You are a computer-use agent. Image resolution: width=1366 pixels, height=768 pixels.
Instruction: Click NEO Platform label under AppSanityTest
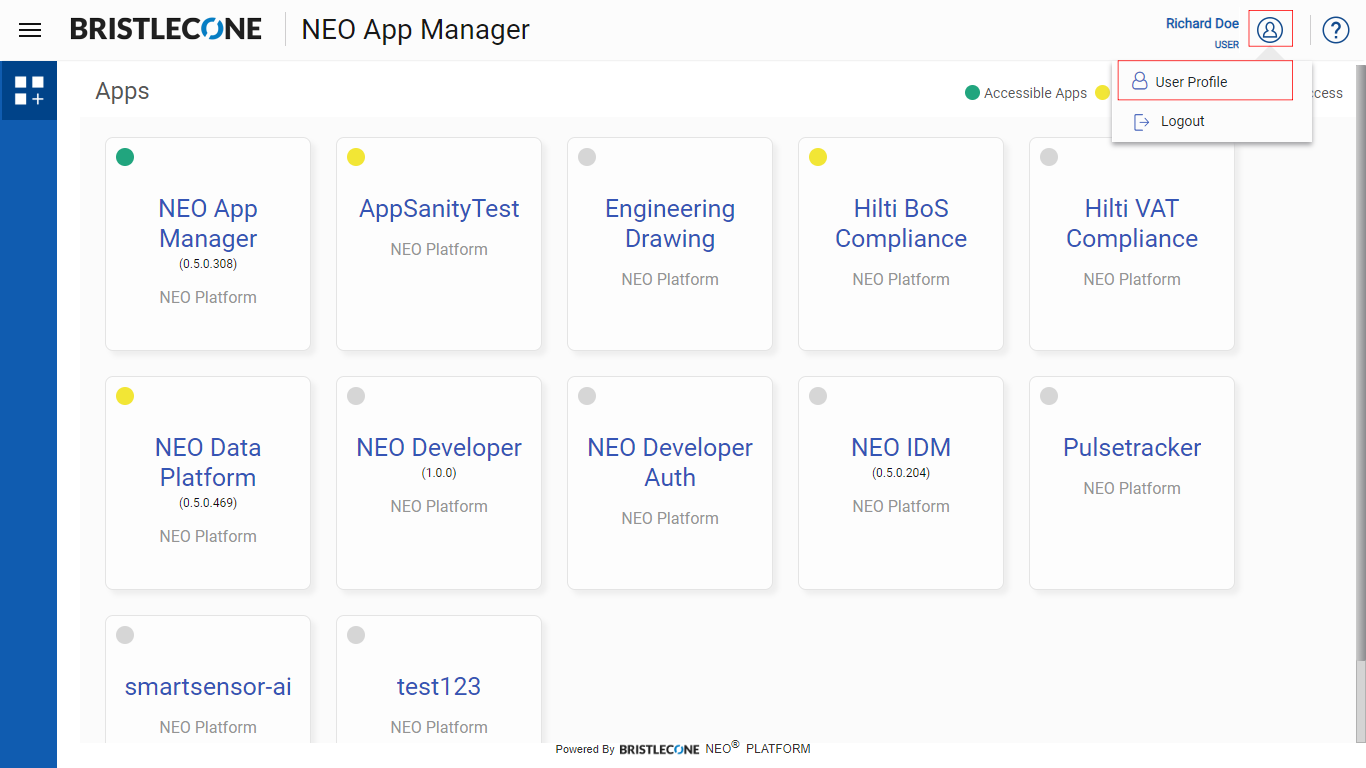point(439,250)
